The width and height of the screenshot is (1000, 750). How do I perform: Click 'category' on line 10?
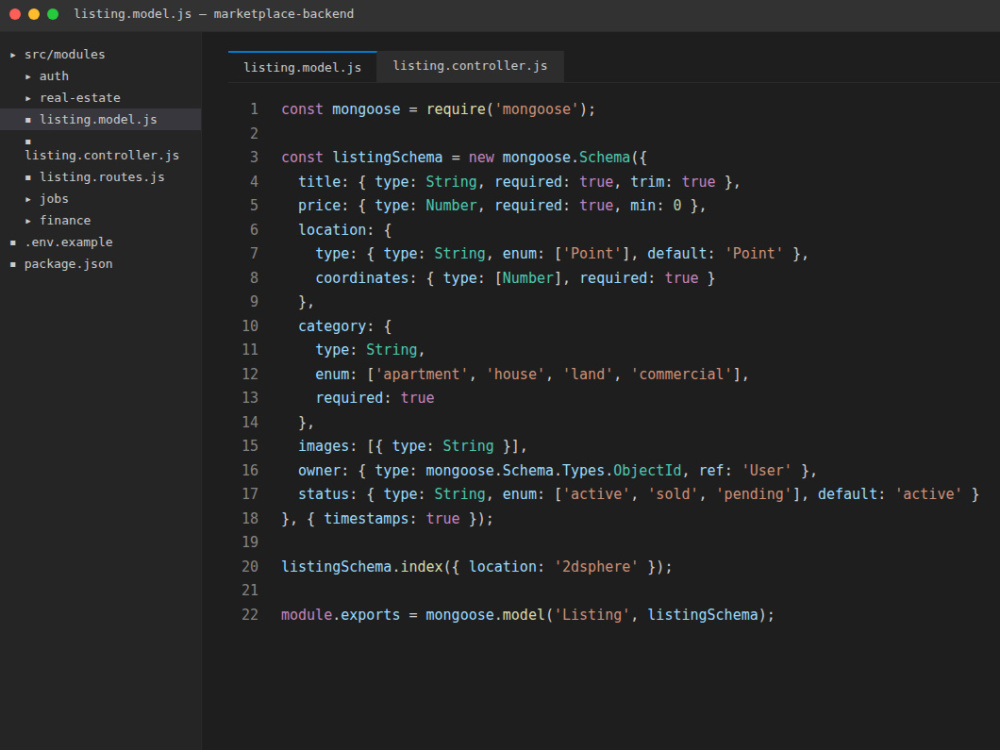click(x=332, y=326)
